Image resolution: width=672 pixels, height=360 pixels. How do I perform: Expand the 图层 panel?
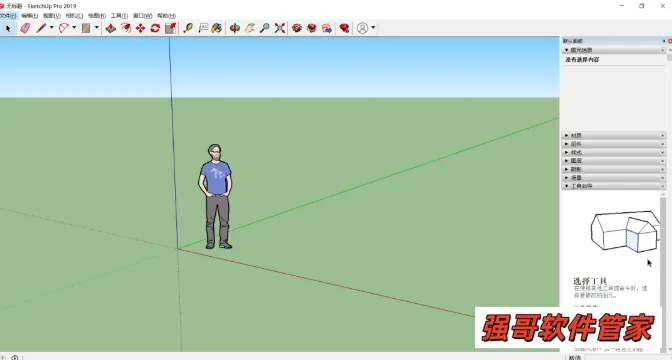tap(567, 161)
